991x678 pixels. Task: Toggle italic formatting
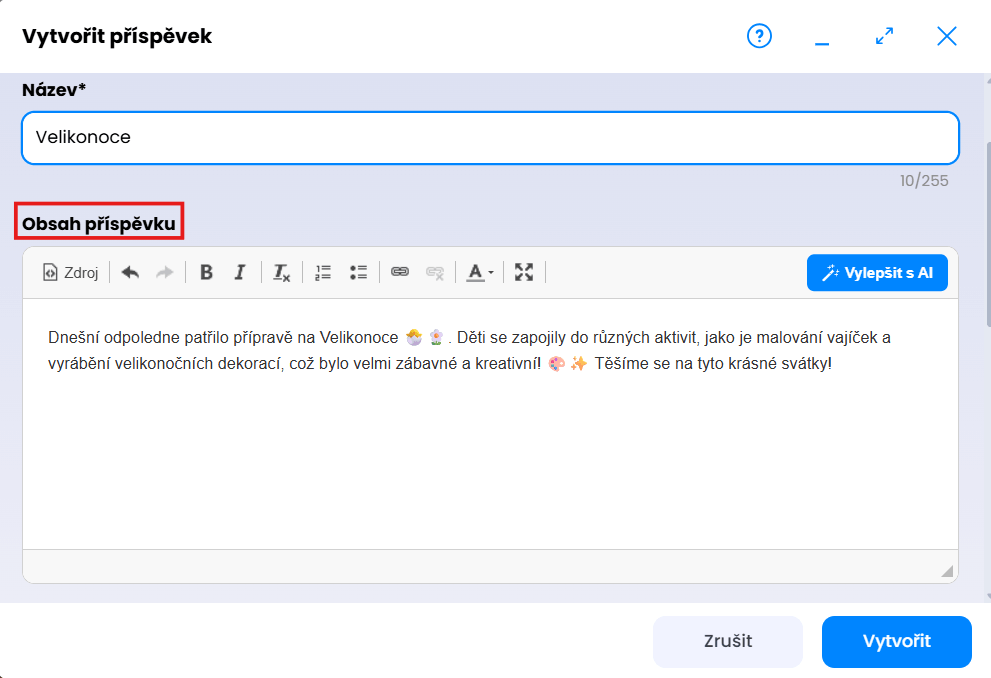[x=240, y=272]
